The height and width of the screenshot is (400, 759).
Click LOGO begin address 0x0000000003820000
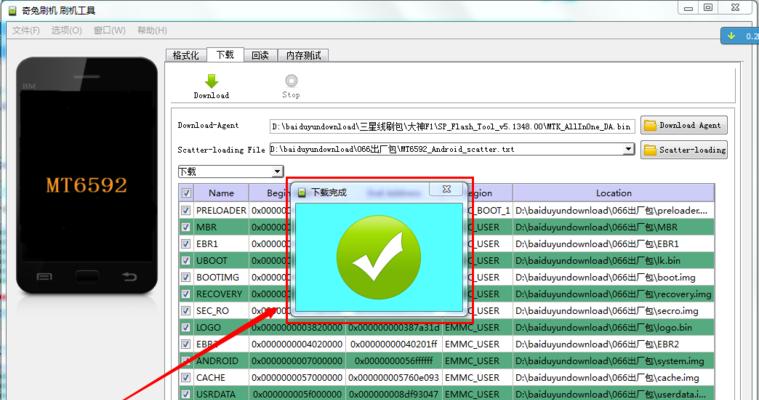coord(297,327)
